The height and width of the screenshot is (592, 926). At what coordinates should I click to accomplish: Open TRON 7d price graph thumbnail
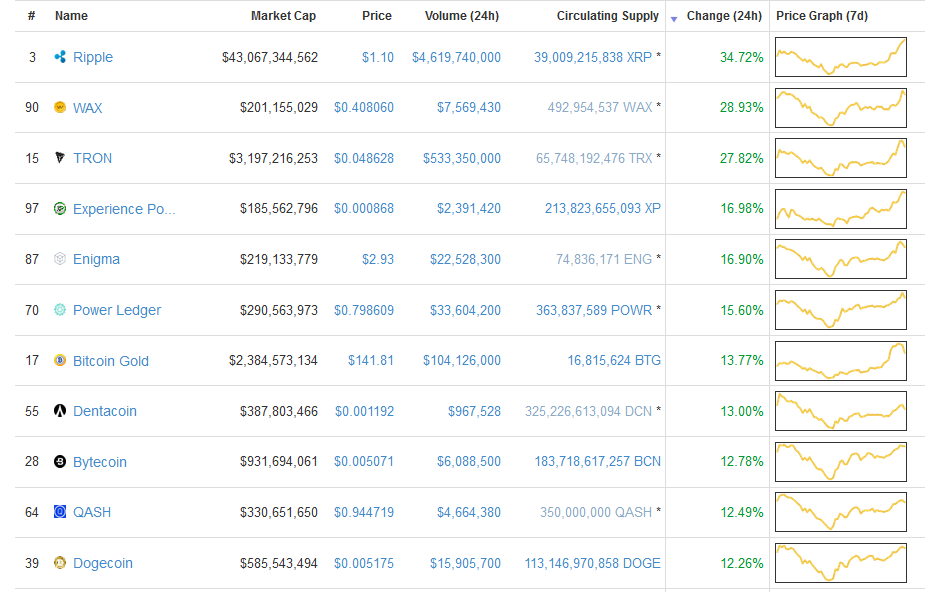840,158
